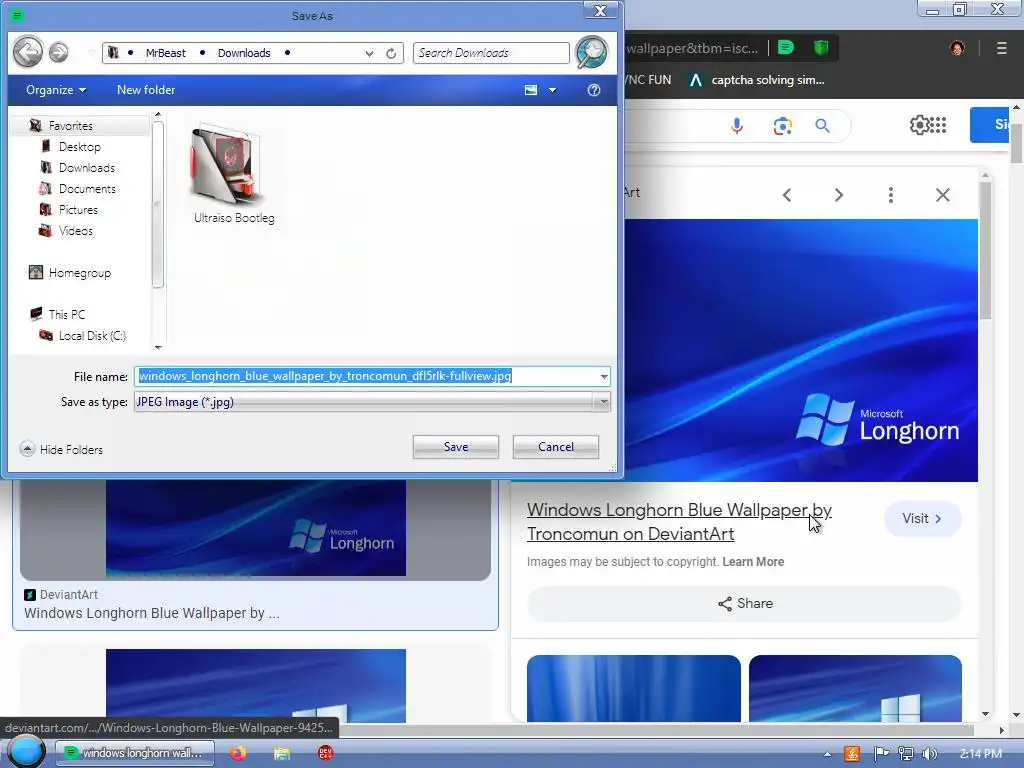Launch the red DEV app on taskbar
This screenshot has width=1024, height=768.
click(325, 753)
